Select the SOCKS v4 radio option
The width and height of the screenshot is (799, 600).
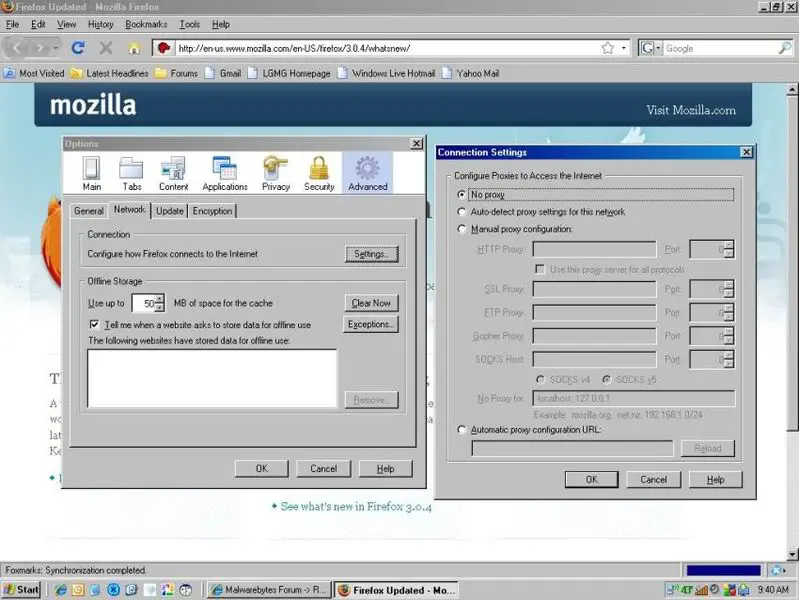click(540, 379)
